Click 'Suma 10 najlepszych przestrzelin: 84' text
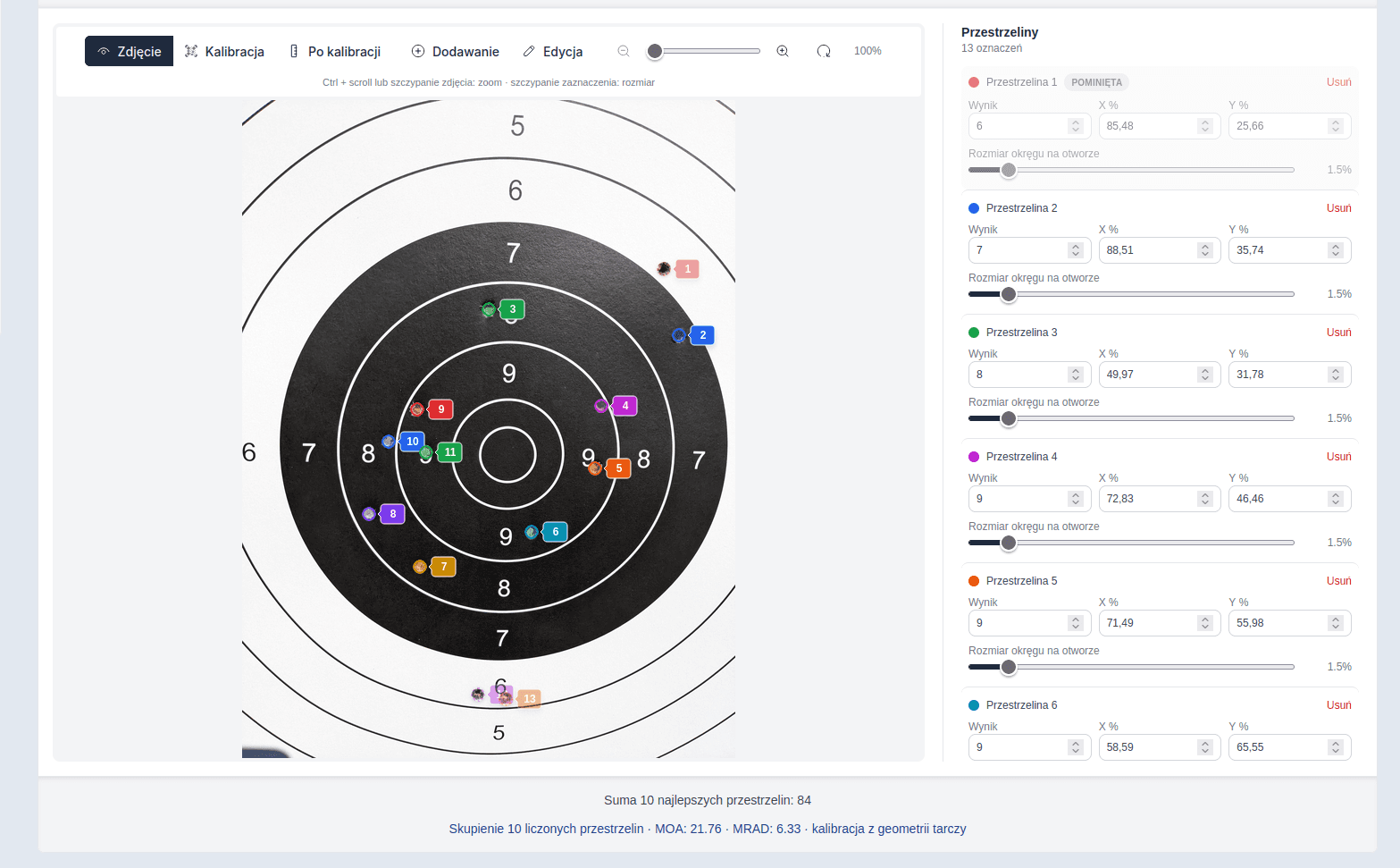 [x=708, y=800]
